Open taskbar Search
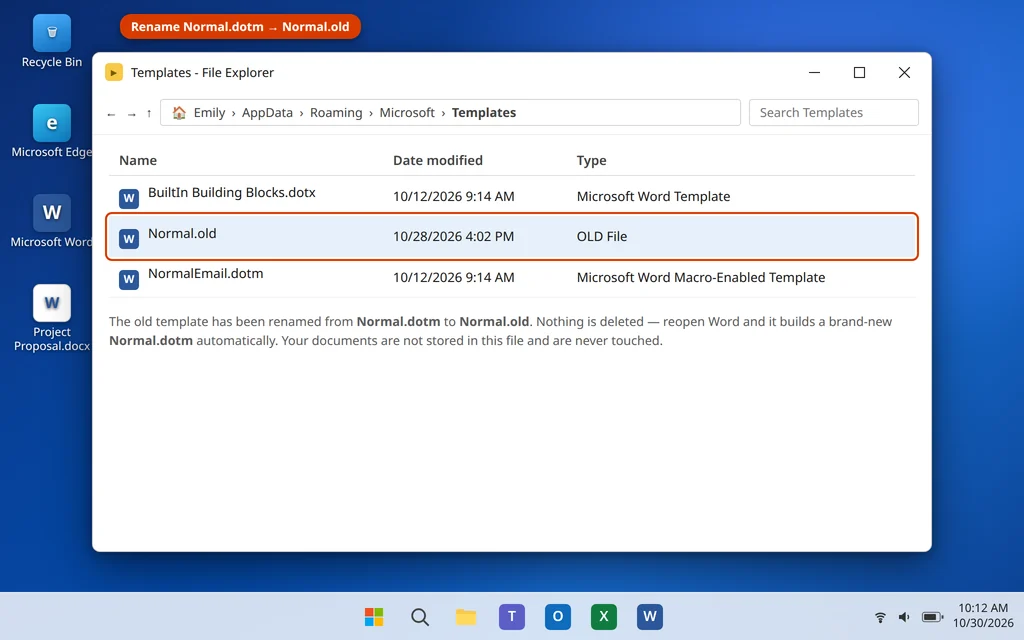Image resolution: width=1024 pixels, height=640 pixels. (x=420, y=616)
